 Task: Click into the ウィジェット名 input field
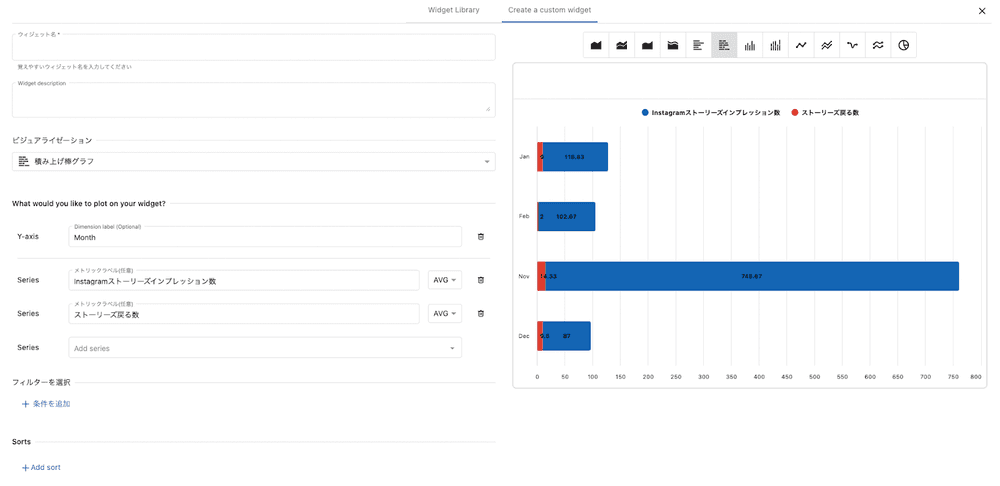[x=254, y=48]
